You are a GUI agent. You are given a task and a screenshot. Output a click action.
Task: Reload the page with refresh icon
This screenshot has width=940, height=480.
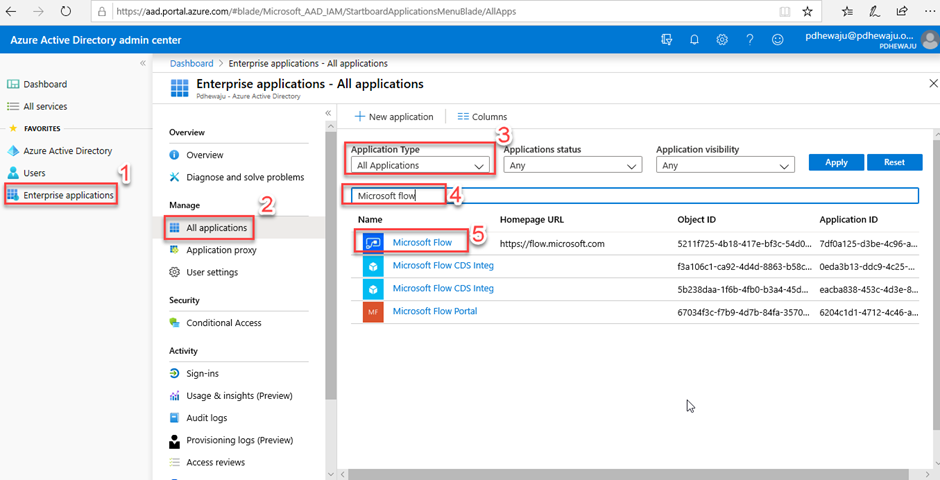coord(66,11)
